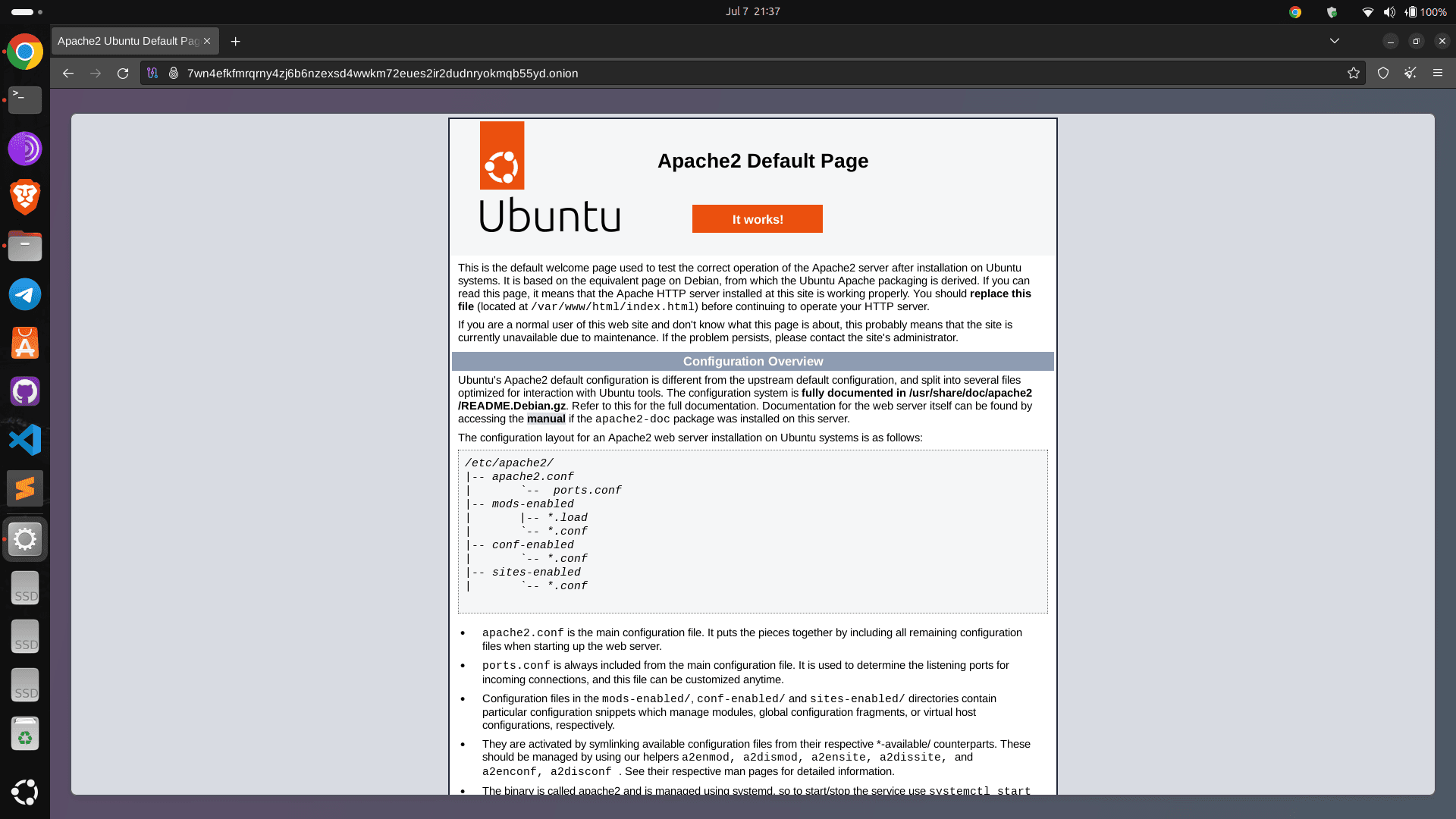Show onion site information icon
Image resolution: width=1456 pixels, height=819 pixels.
pos(174,74)
